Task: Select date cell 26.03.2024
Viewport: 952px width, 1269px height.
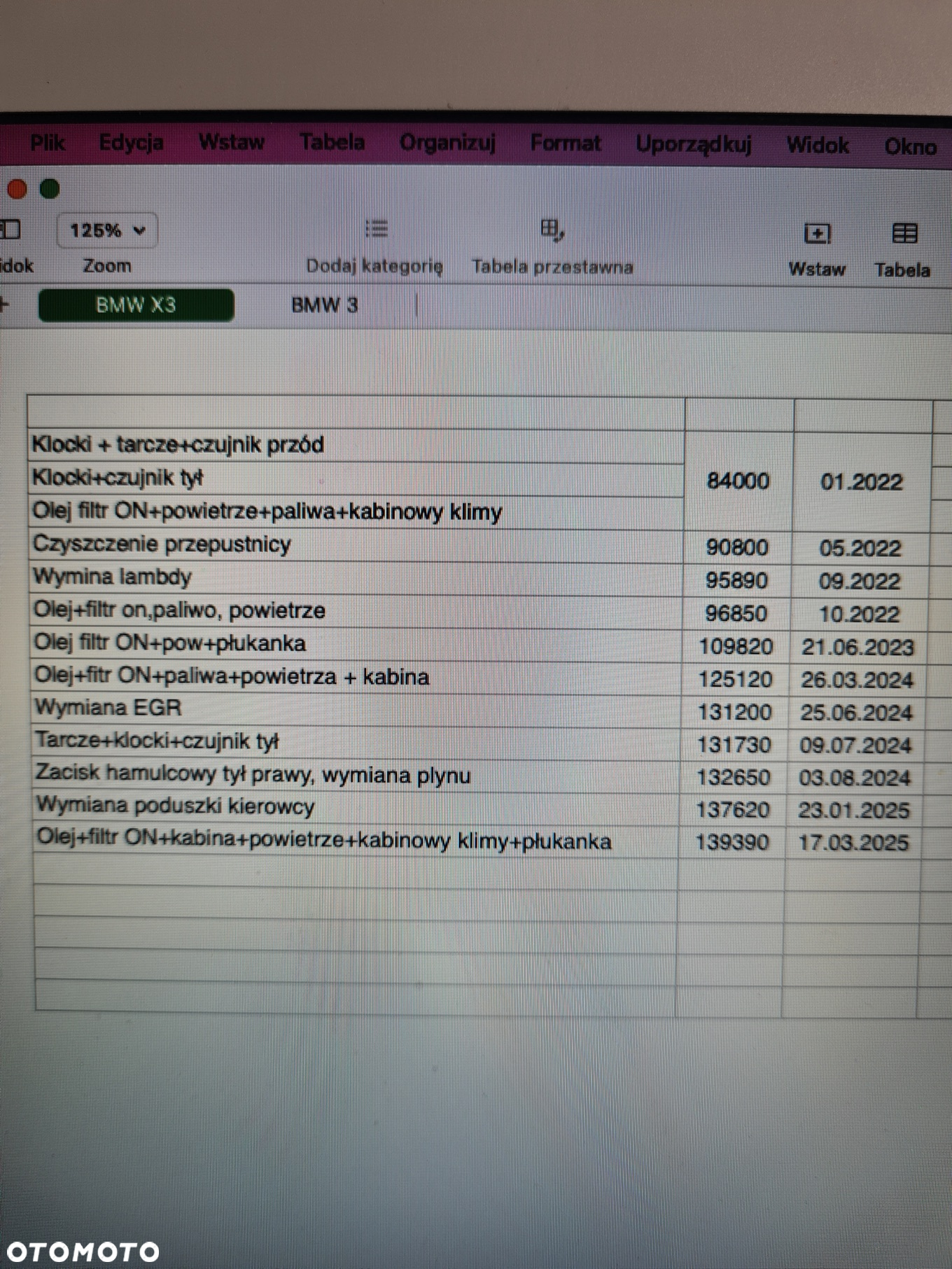Action: [x=857, y=680]
